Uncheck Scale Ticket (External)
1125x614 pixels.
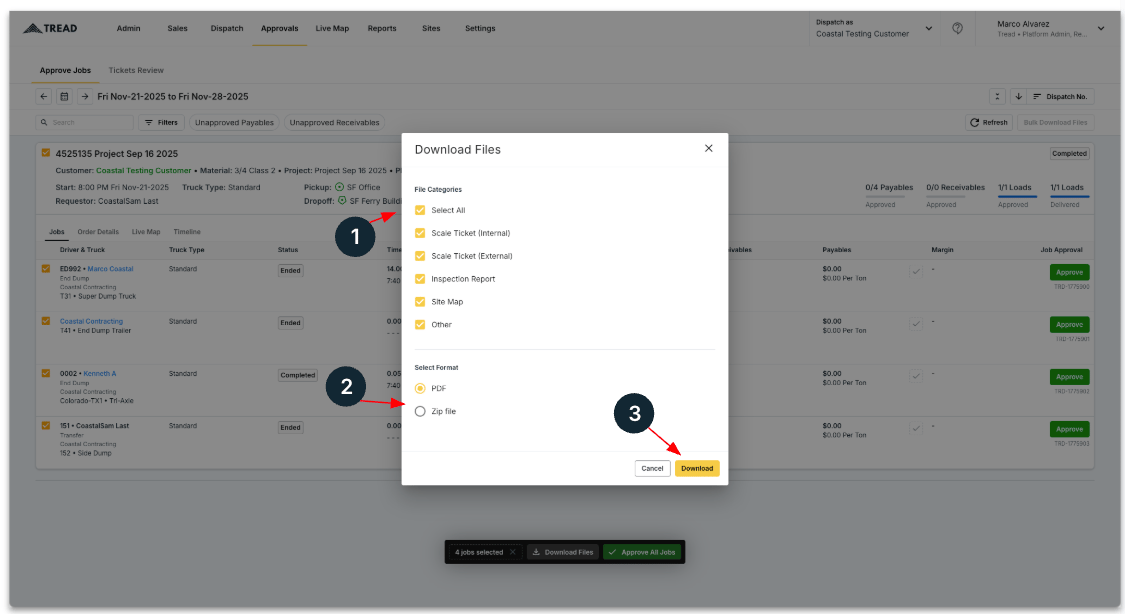click(420, 256)
